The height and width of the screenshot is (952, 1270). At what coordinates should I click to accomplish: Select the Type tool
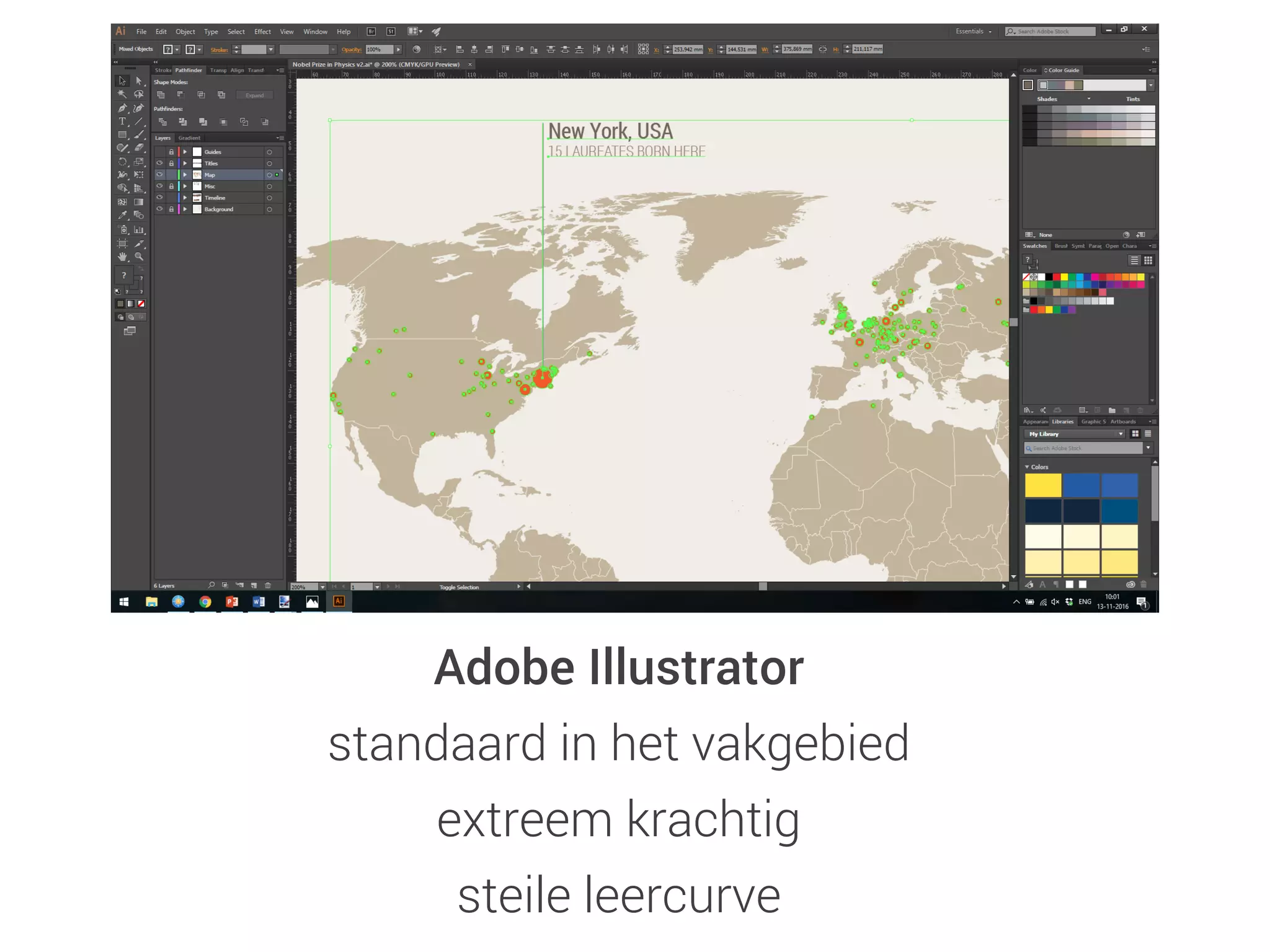tap(122, 121)
